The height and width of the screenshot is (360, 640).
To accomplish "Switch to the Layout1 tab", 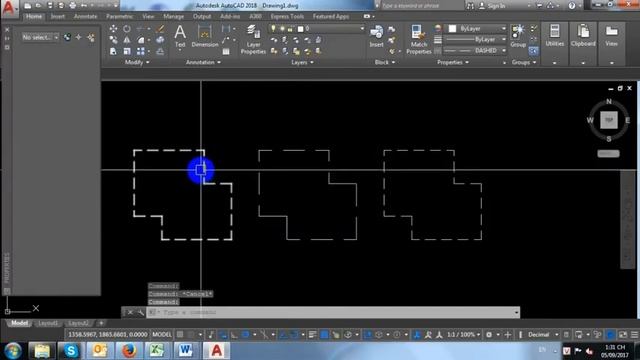I will click(48, 323).
